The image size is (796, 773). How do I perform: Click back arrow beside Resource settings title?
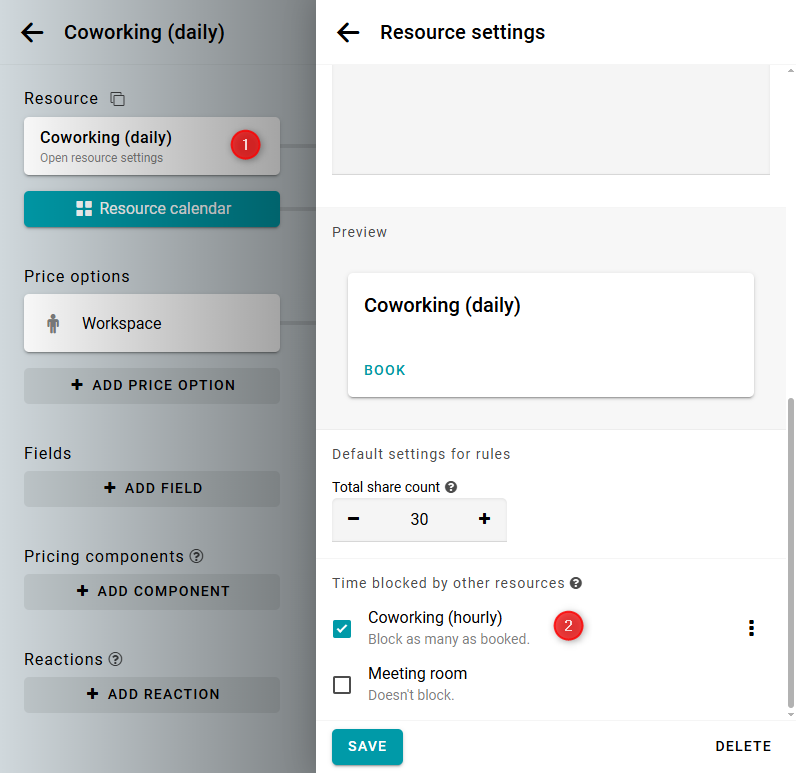(x=348, y=32)
